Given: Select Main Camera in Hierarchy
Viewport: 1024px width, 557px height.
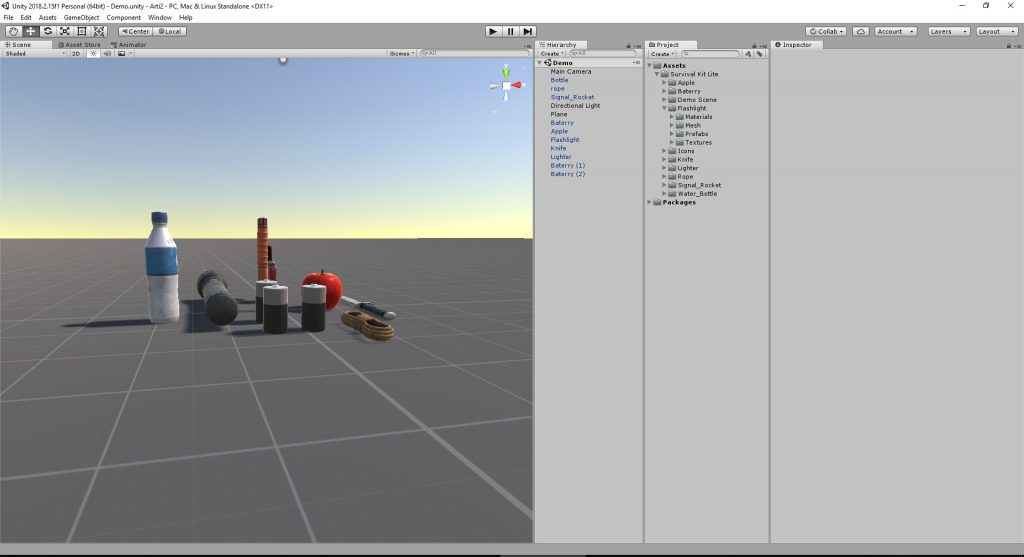Looking at the screenshot, I should pyautogui.click(x=571, y=72).
